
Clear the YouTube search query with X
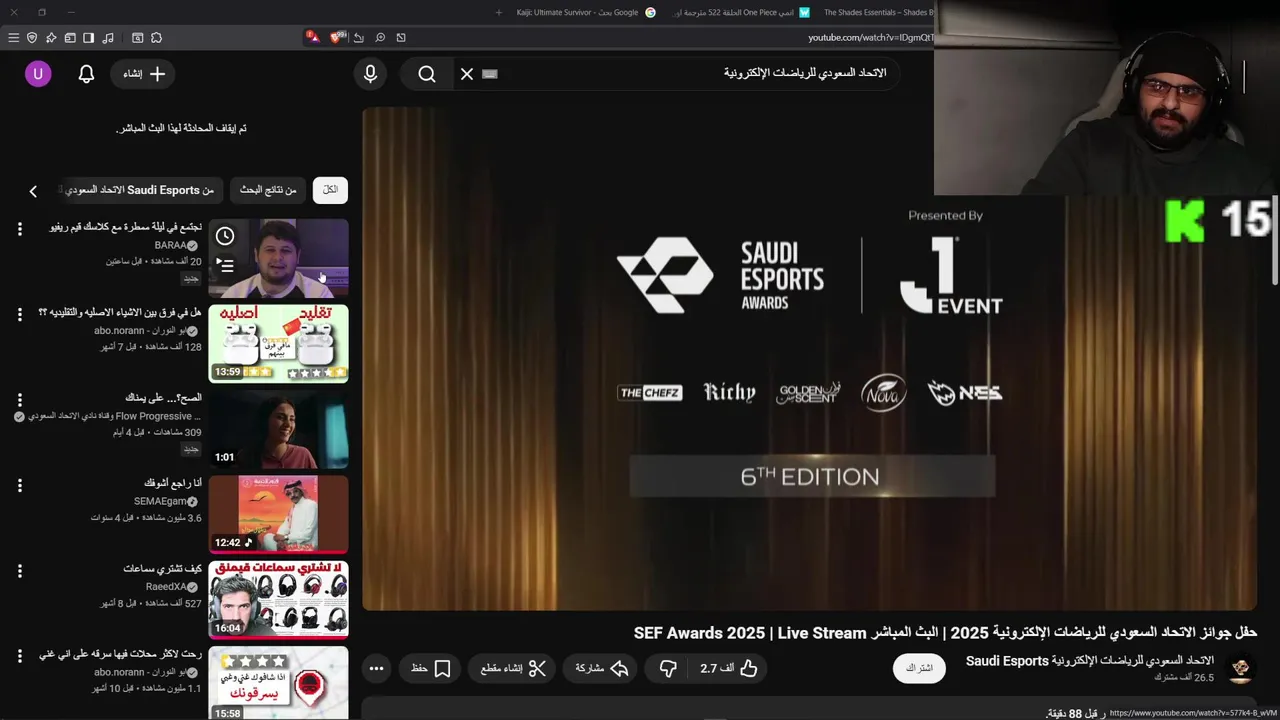[x=467, y=74]
